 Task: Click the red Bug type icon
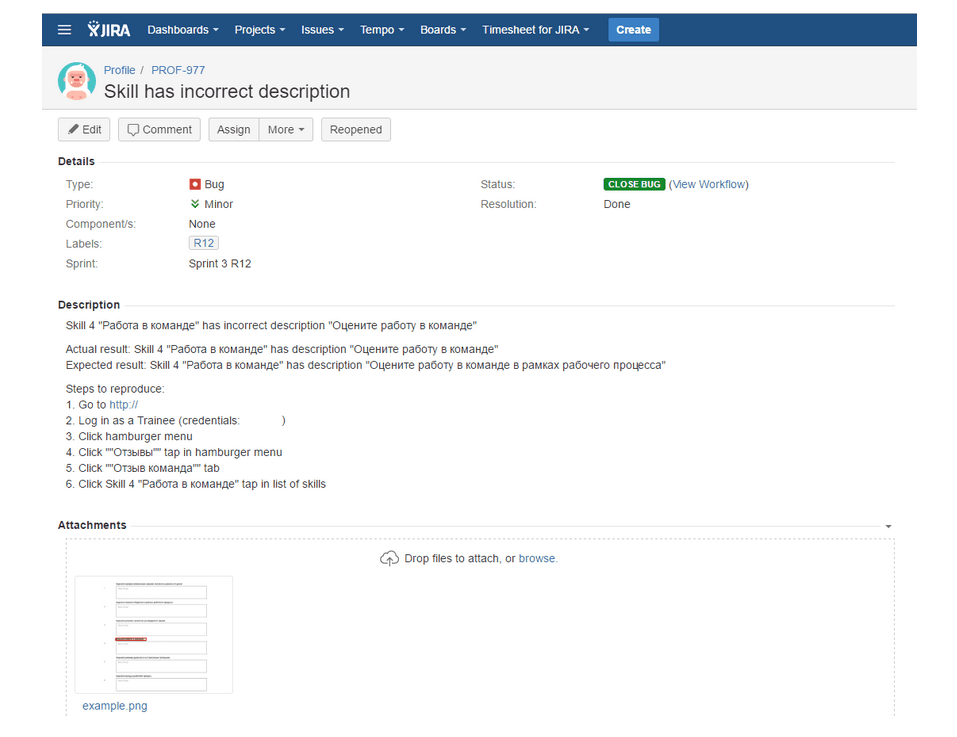coord(195,185)
